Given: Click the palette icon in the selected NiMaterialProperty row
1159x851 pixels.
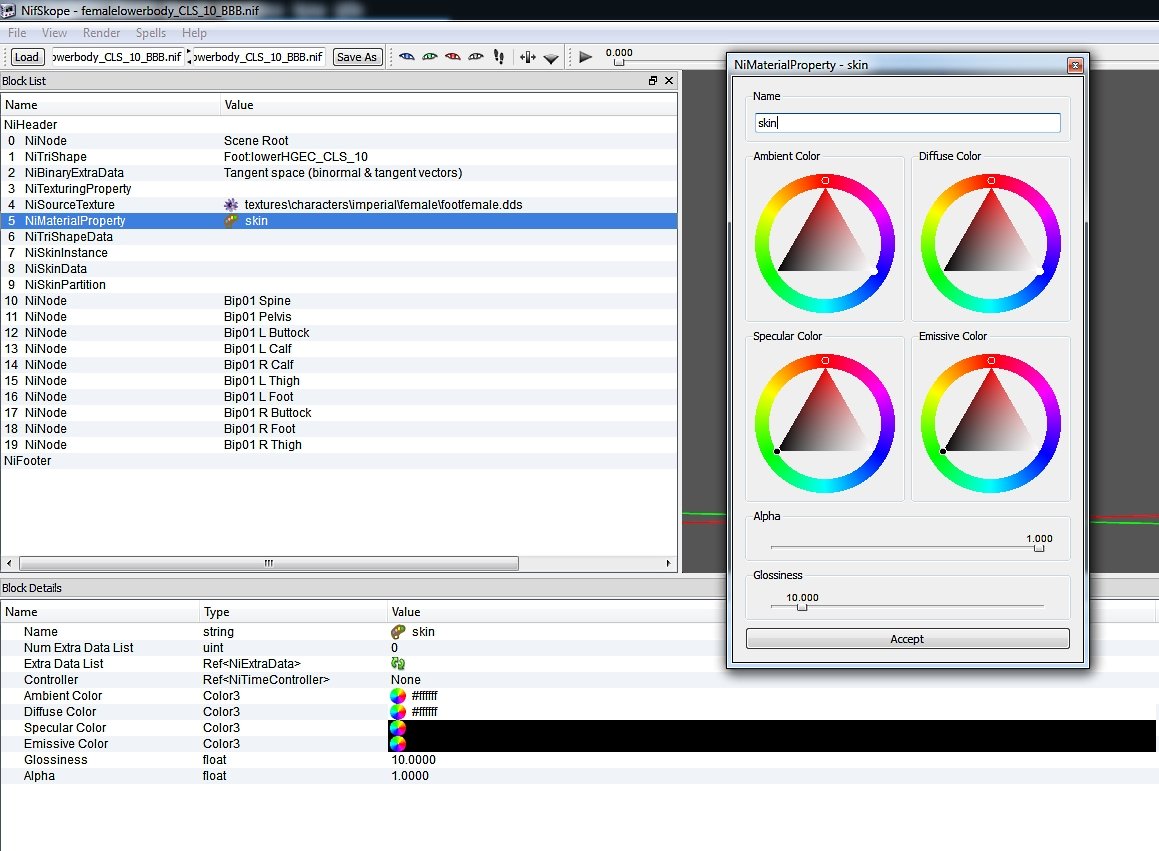Looking at the screenshot, I should (x=231, y=220).
